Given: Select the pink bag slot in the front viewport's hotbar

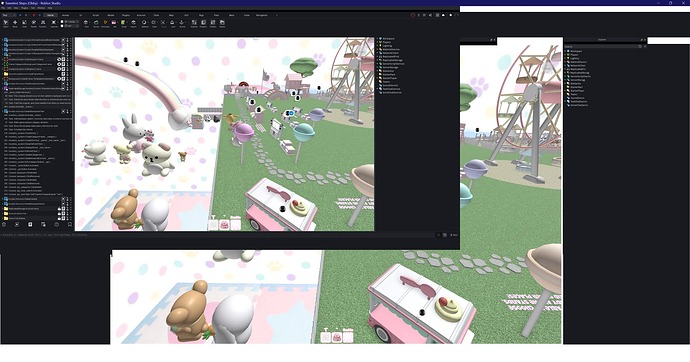Looking at the screenshot, I should click(x=224, y=225).
